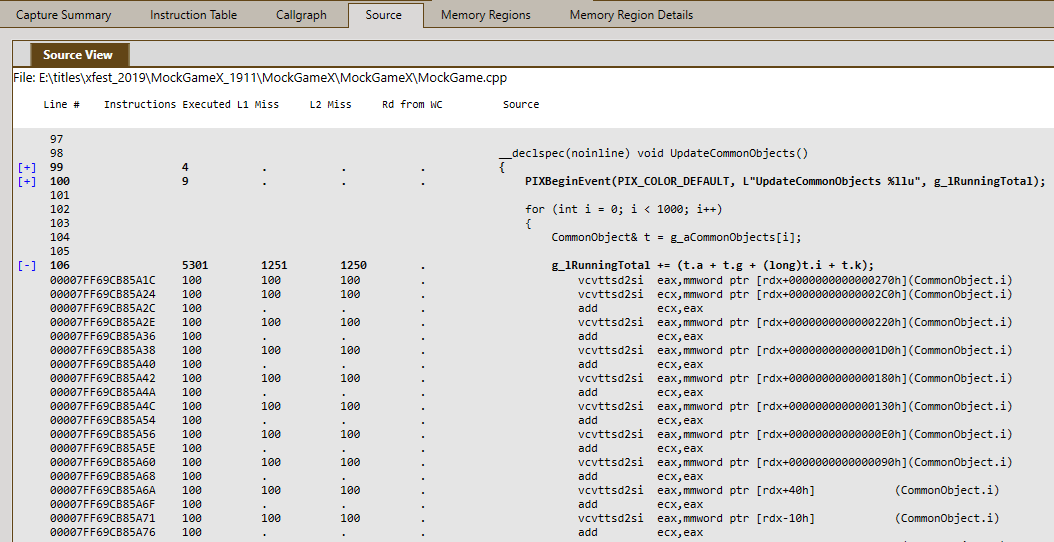Click address 00007FF69CB85A5E
This screenshot has width=1054, height=542.
tap(102, 448)
